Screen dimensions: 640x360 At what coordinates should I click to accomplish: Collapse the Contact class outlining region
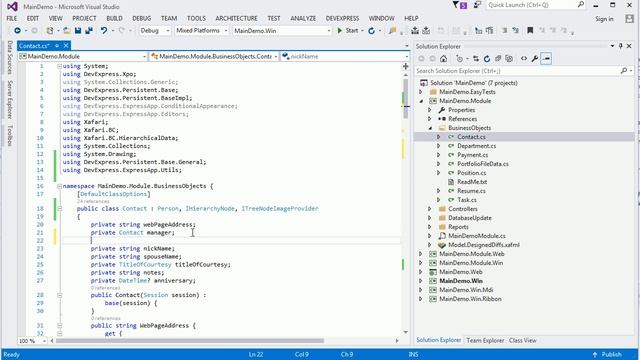tap(60, 209)
